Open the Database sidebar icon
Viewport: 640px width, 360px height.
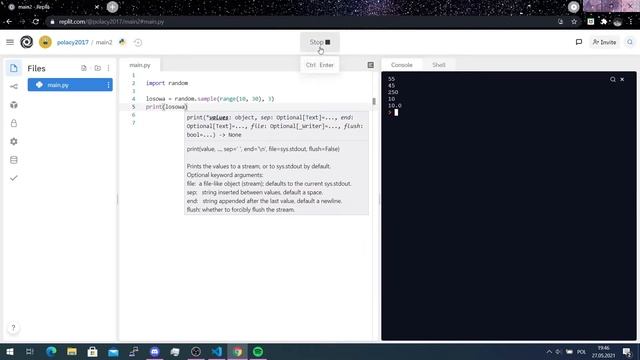[x=13, y=160]
